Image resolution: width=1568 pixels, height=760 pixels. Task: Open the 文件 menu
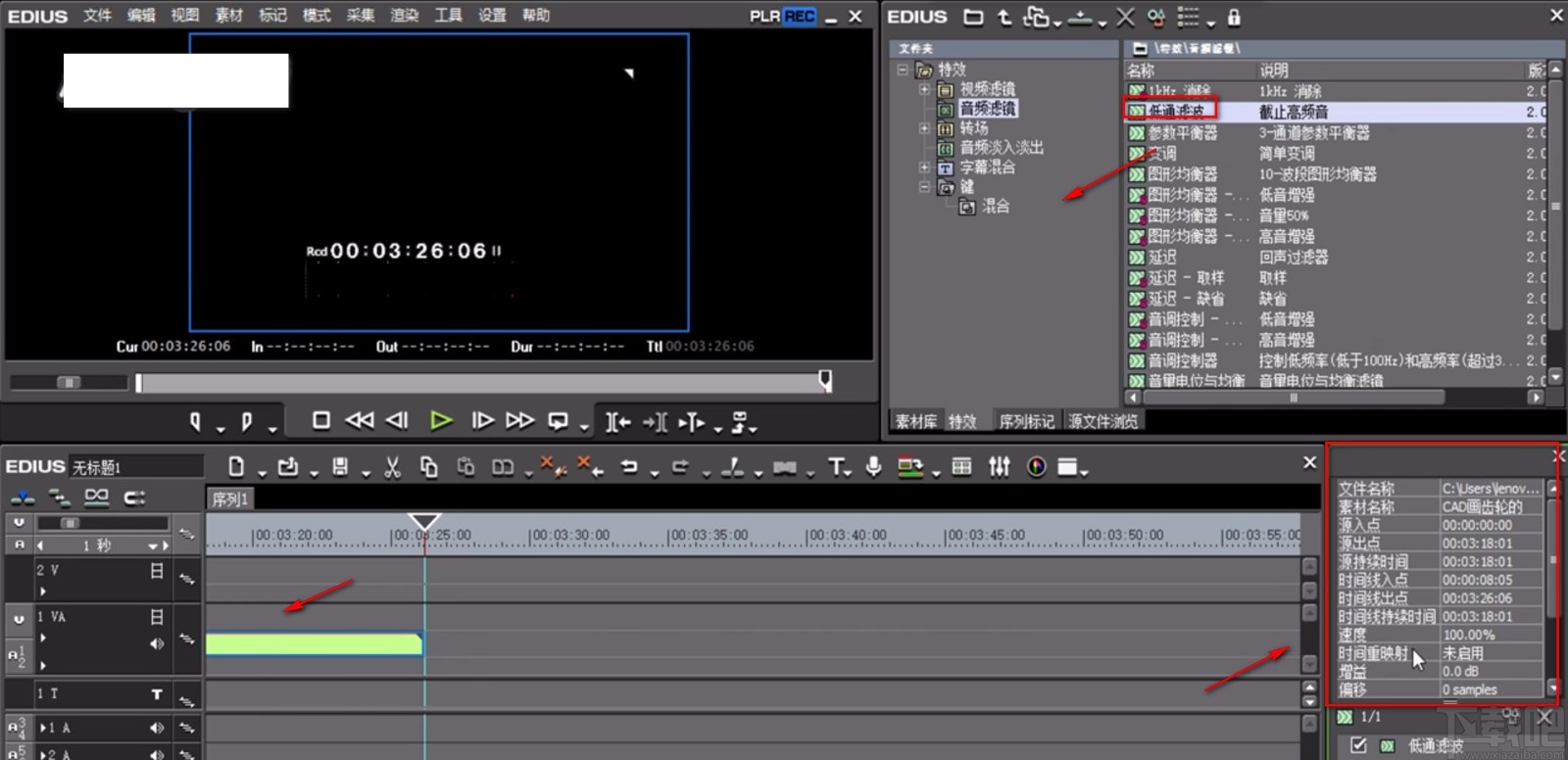[x=97, y=15]
